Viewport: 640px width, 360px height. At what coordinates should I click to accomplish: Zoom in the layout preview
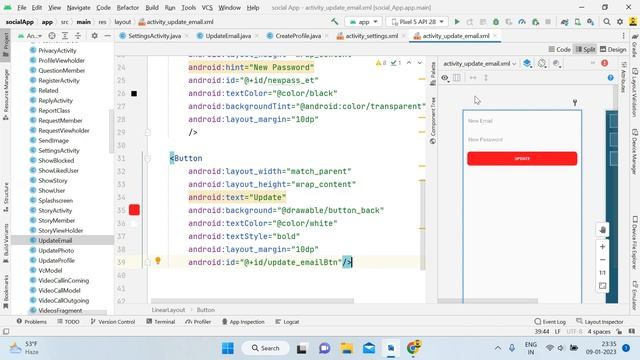602,247
